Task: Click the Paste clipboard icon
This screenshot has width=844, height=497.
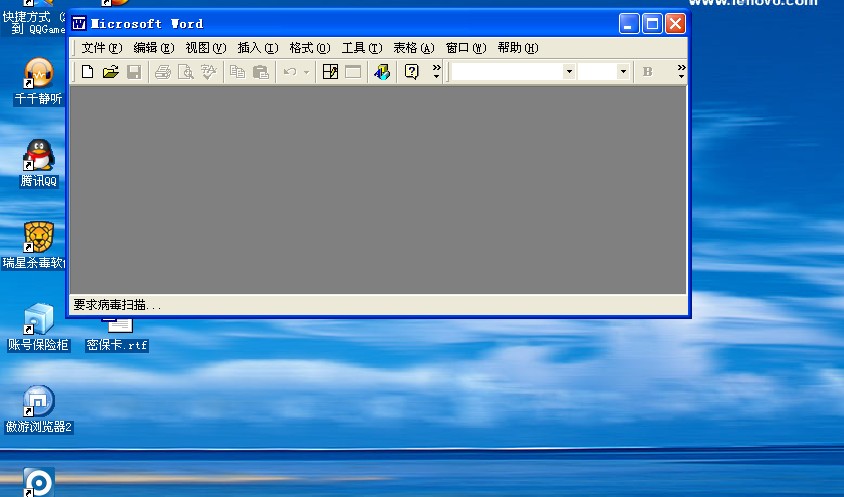Action: point(261,72)
